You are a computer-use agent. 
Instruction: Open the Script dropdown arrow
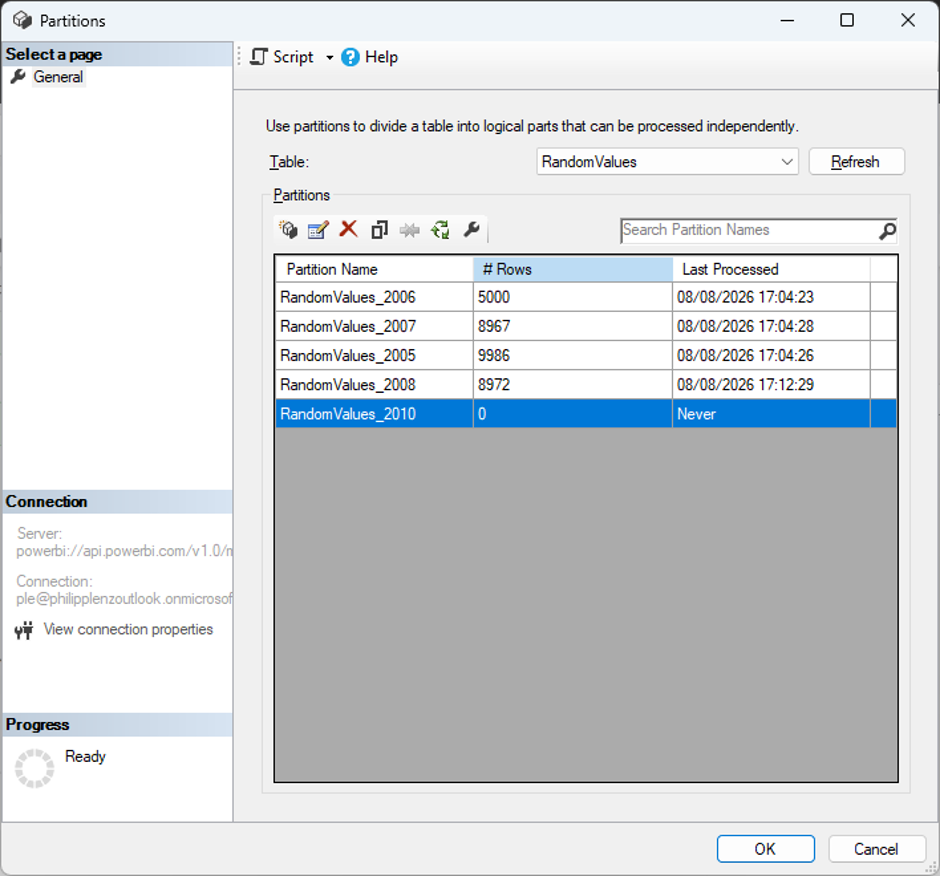click(330, 58)
